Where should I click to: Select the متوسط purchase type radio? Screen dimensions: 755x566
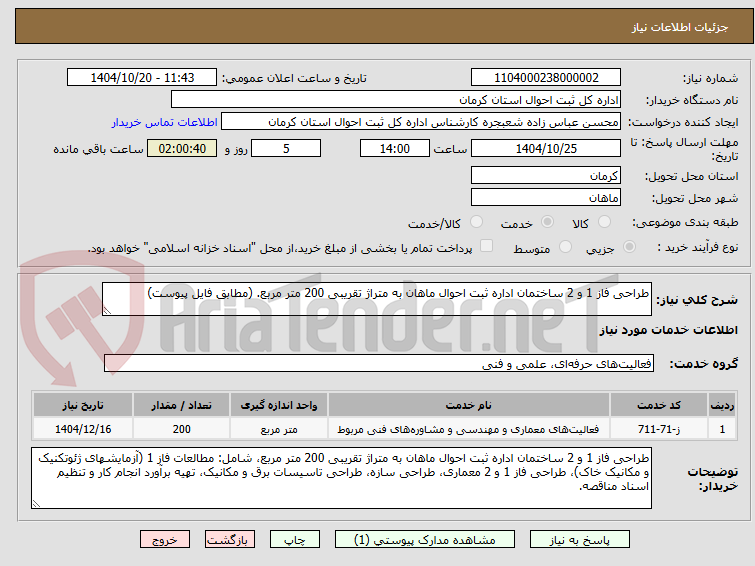[565, 247]
